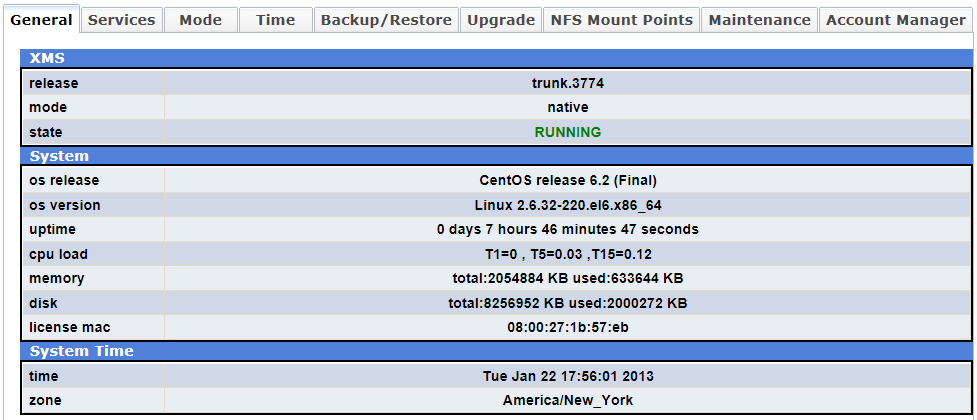Click the System Time section header
Viewport: 977px width, 420px height.
[x=82, y=351]
